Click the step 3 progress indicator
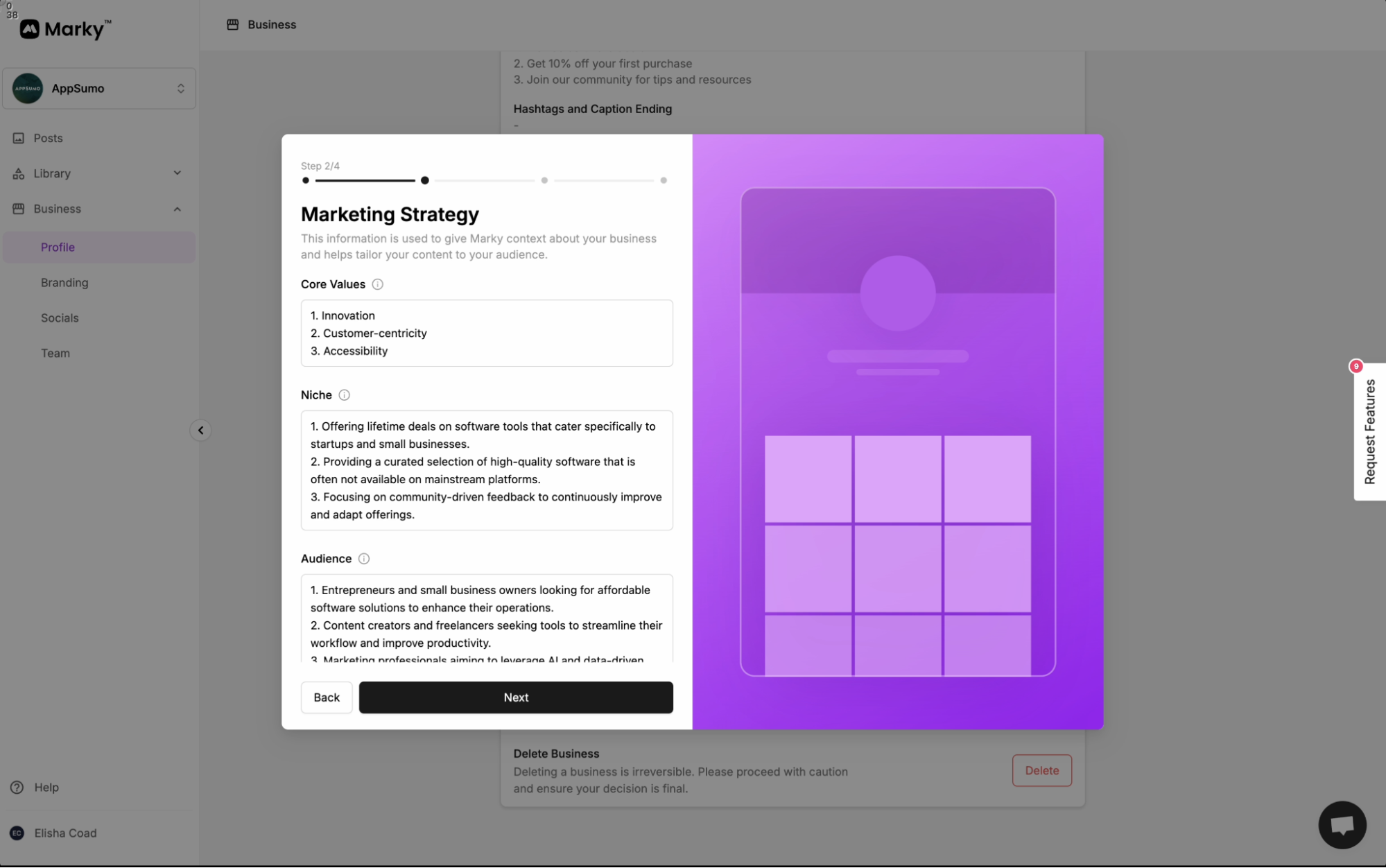Viewport: 1386px width, 868px height. tap(544, 180)
